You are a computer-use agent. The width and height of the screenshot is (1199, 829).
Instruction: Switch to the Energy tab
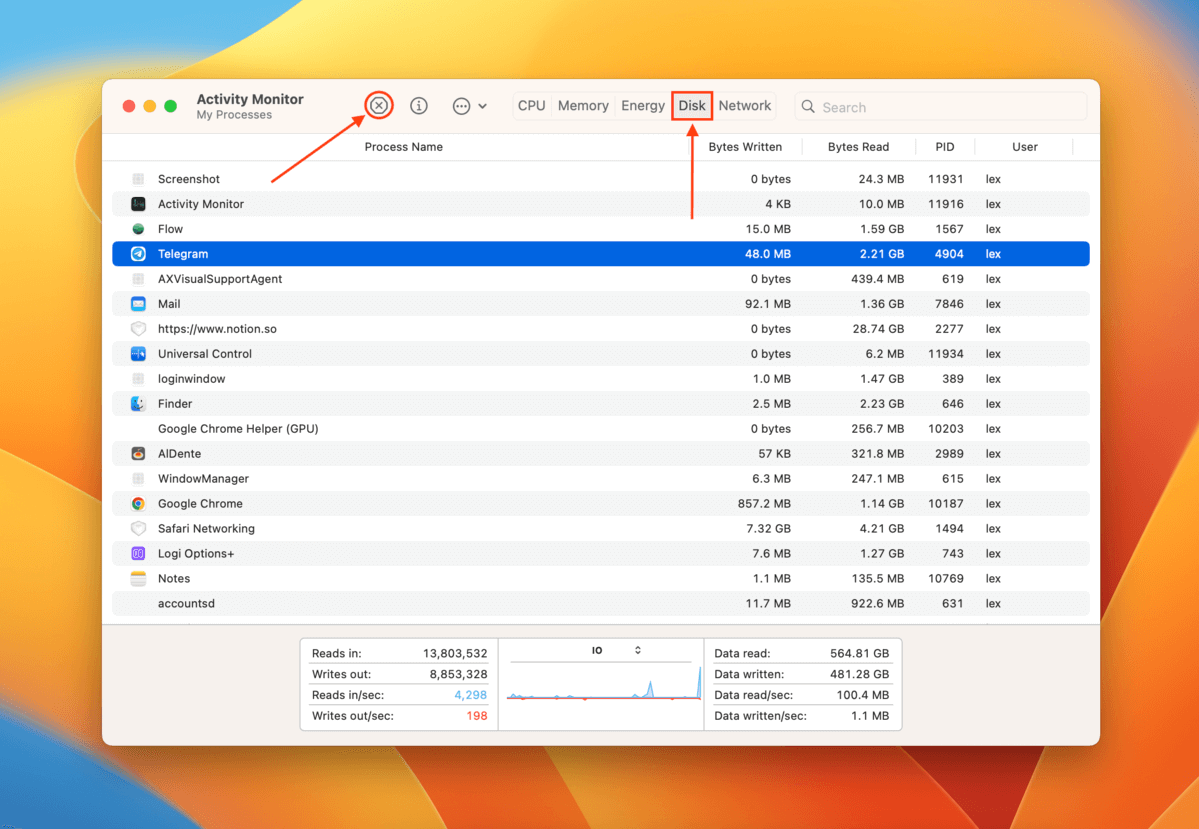tap(642, 106)
